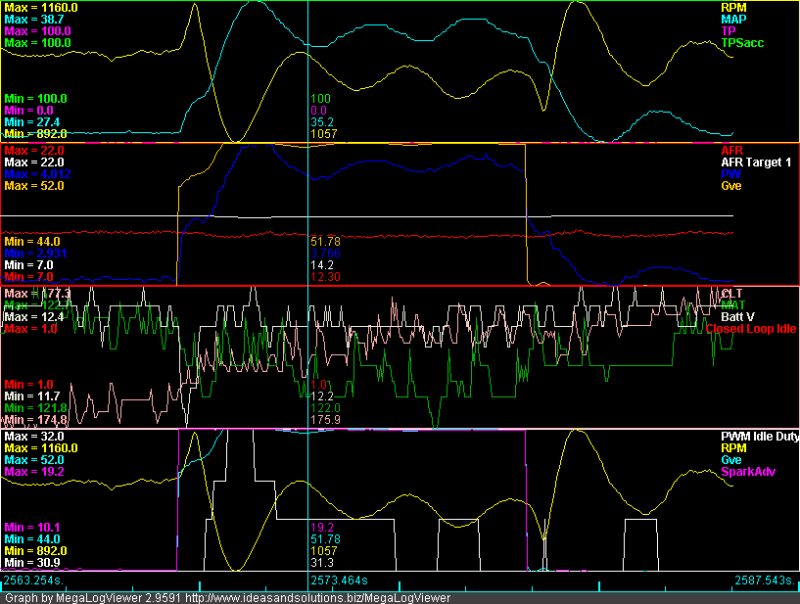The image size is (800, 604).
Task: Click the cyan MAP legend label
Action: coord(733,19)
